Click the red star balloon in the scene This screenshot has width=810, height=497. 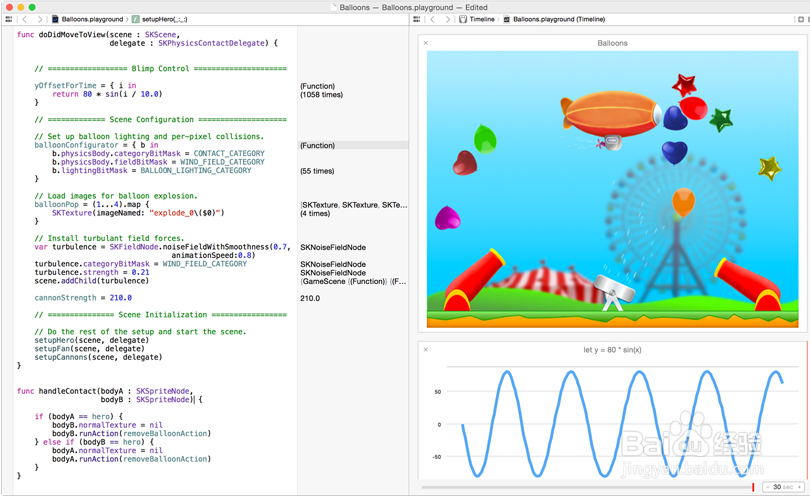684,84
